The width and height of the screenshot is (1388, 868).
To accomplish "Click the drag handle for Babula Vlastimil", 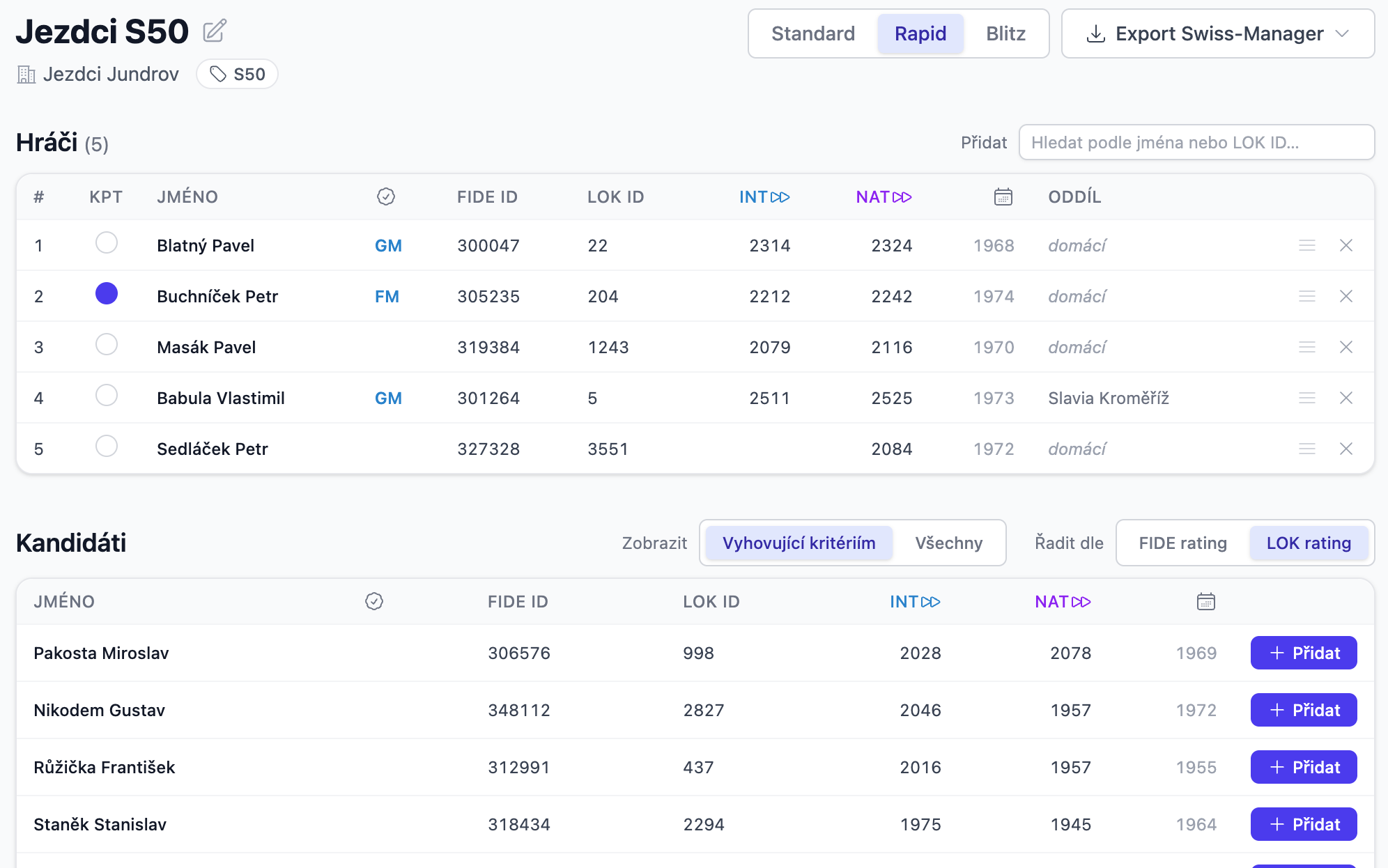I will (1307, 398).
